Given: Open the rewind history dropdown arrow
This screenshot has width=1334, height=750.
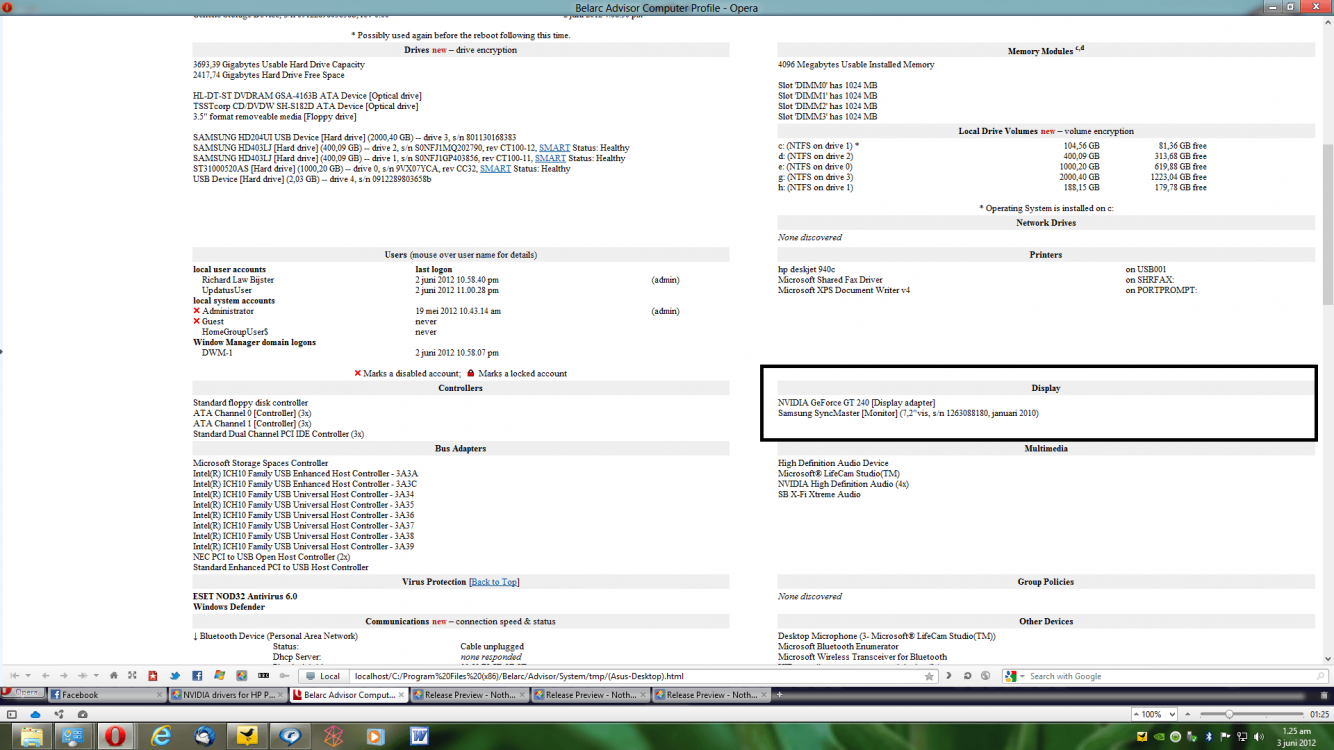Looking at the screenshot, I should (28, 676).
